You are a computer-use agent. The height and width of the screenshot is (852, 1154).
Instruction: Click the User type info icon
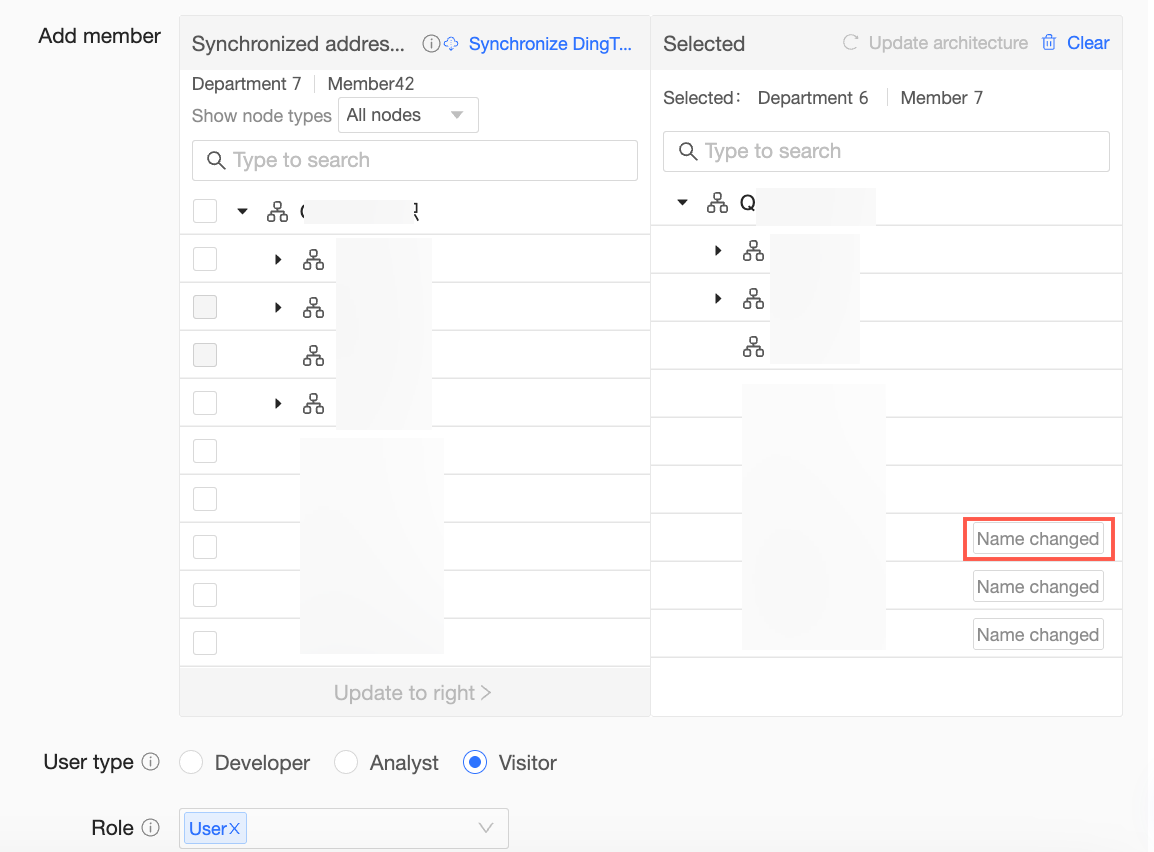[150, 763]
